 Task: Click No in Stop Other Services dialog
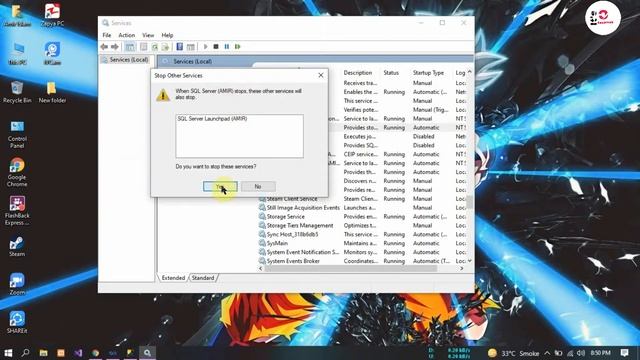coord(258,187)
